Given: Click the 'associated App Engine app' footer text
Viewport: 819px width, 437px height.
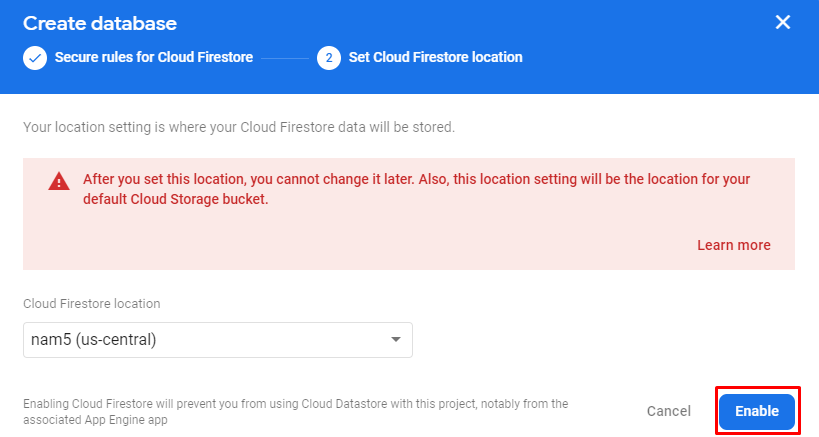Looking at the screenshot, I should [x=95, y=420].
